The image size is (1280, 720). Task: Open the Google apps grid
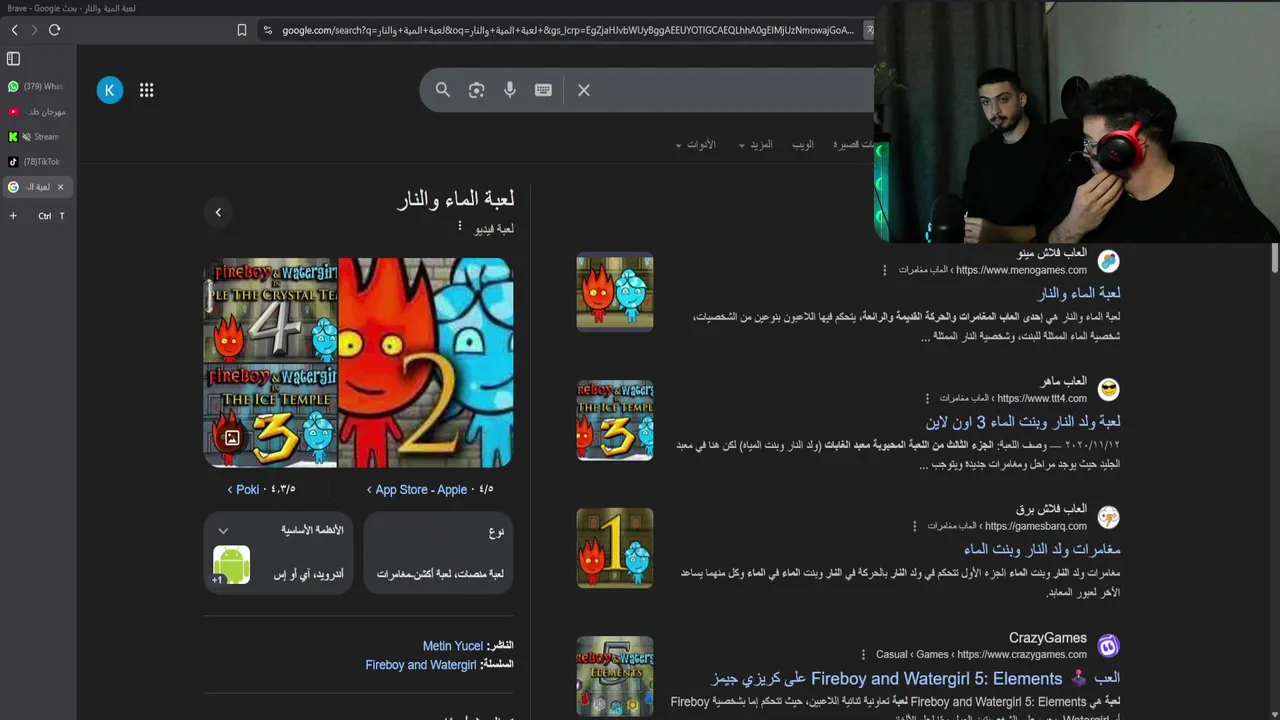point(147,90)
